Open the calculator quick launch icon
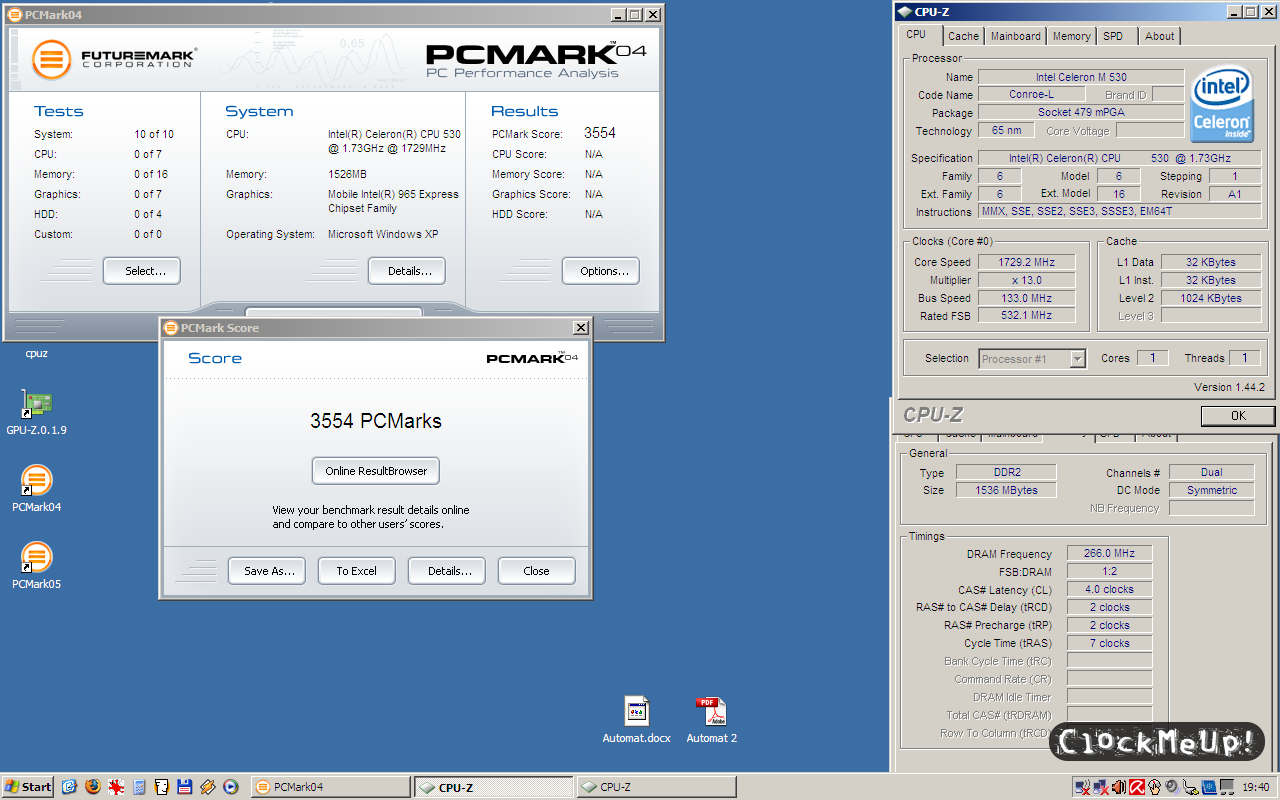 (139, 787)
